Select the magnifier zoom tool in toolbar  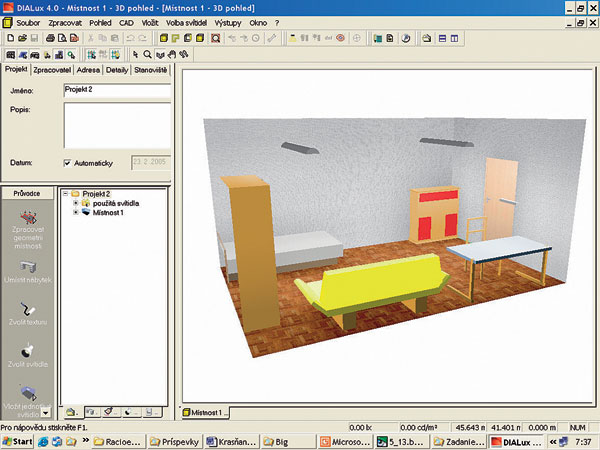pos(147,54)
